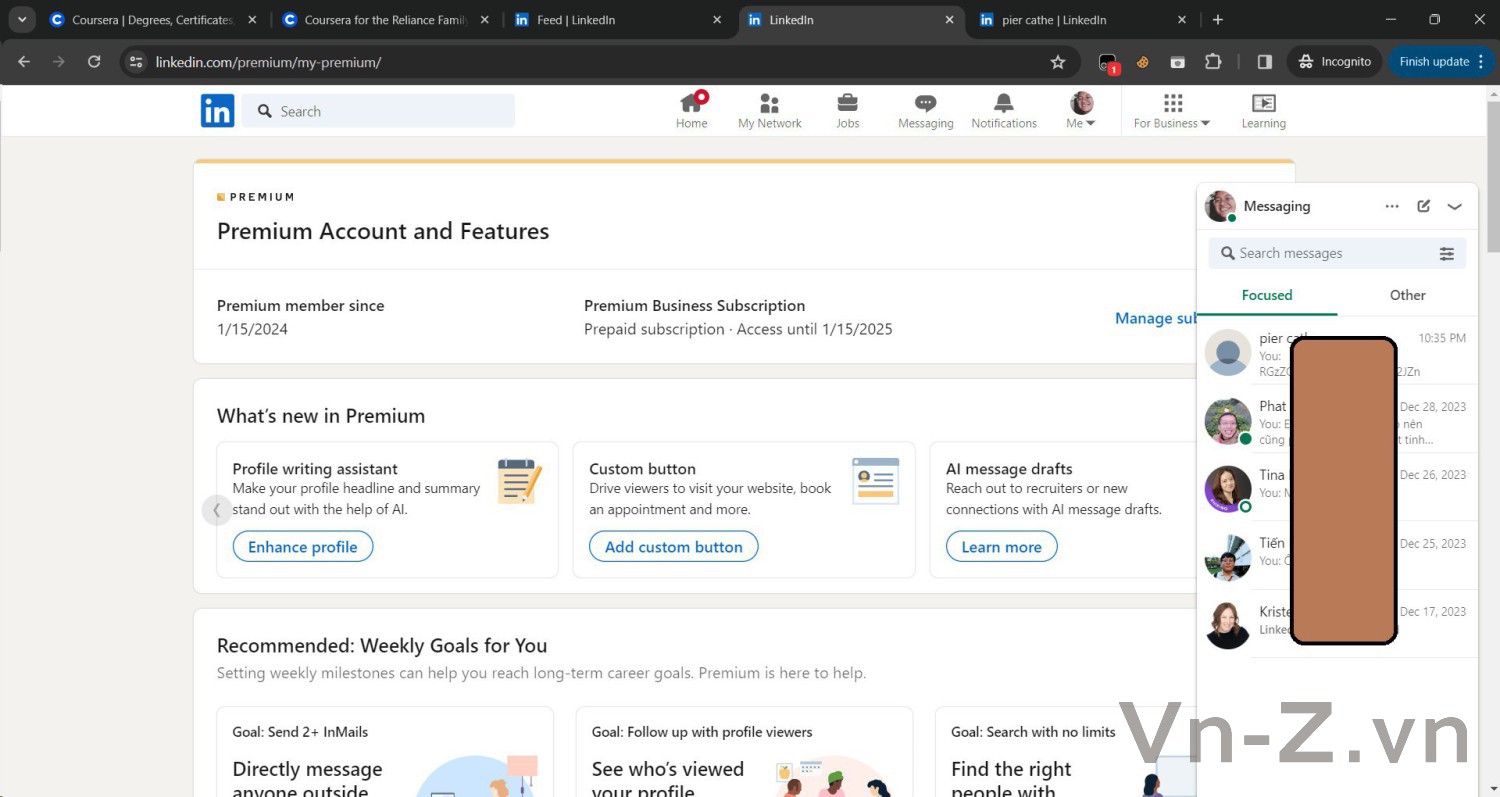This screenshot has width=1500, height=797.
Task: Switch to pier cathe | LinkedIn tab
Action: 1084,20
